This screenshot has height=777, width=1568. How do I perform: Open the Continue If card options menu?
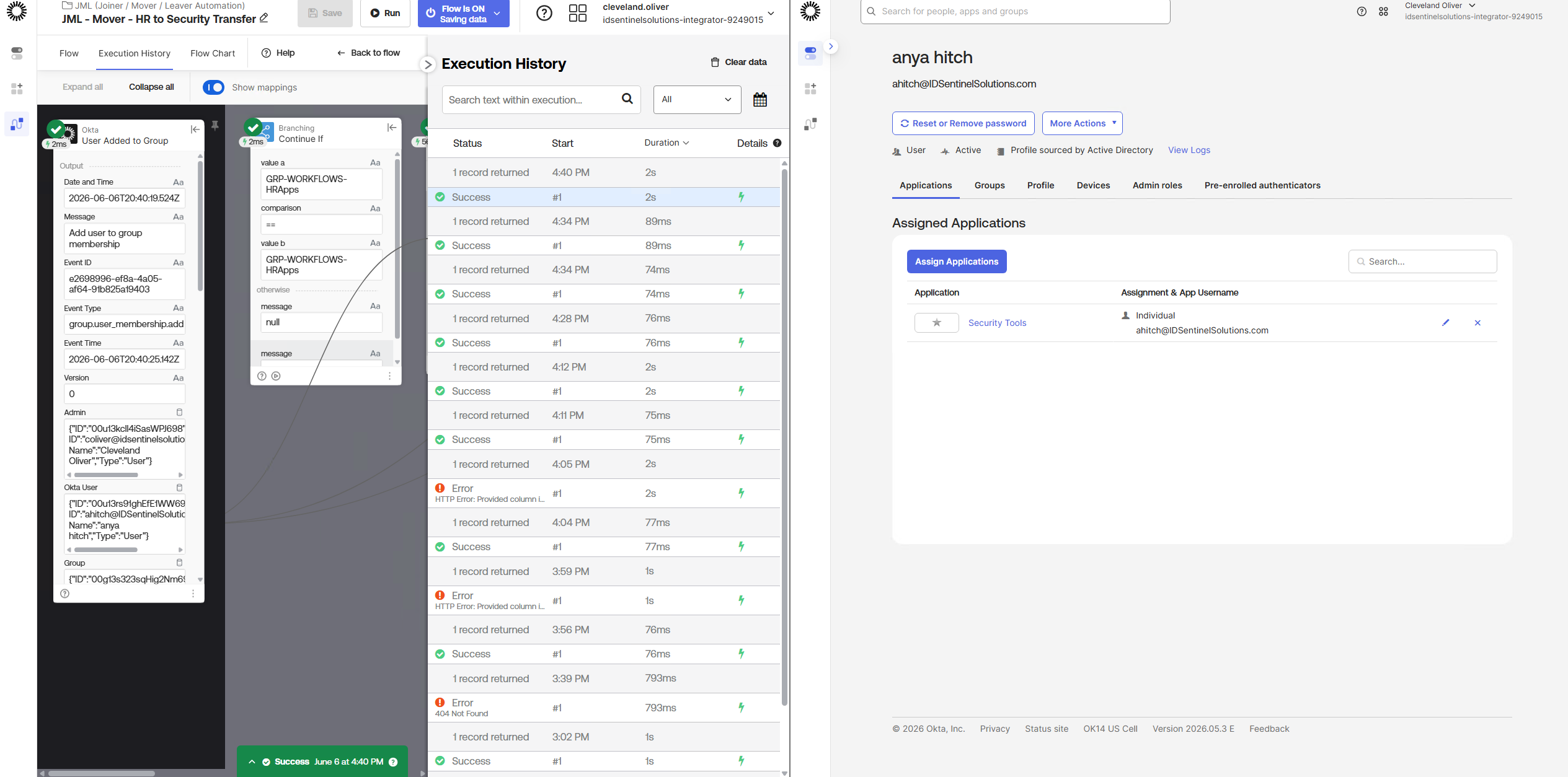click(x=389, y=376)
